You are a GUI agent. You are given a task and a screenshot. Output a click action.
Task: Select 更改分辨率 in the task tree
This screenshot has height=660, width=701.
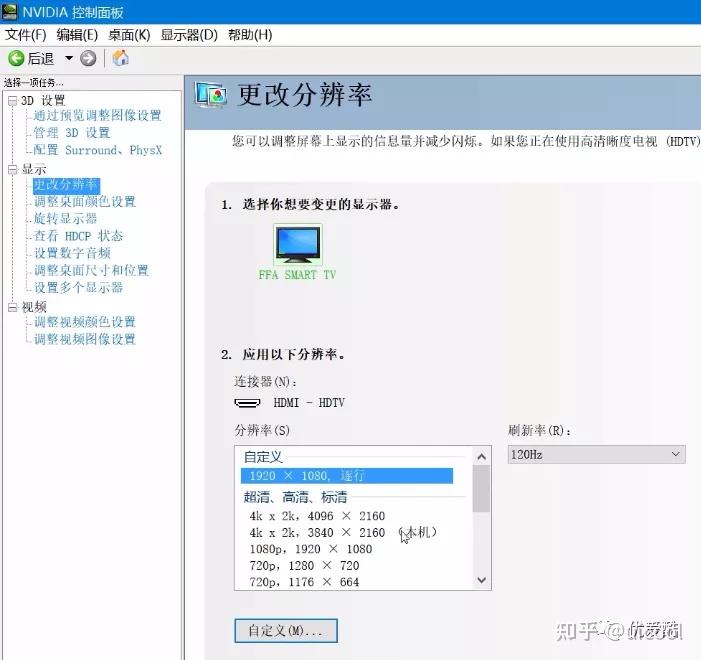(66, 185)
